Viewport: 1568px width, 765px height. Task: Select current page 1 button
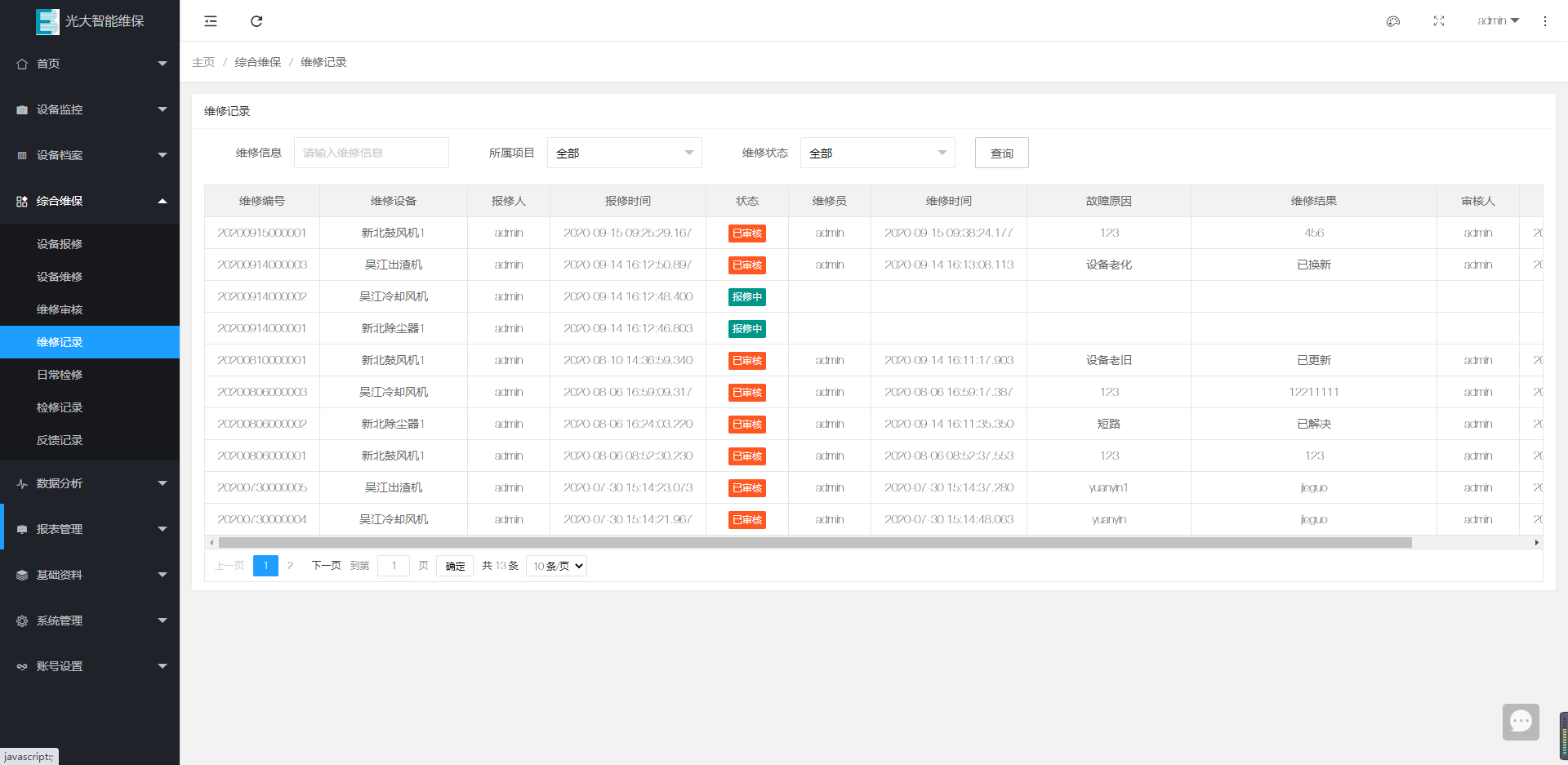[x=265, y=566]
